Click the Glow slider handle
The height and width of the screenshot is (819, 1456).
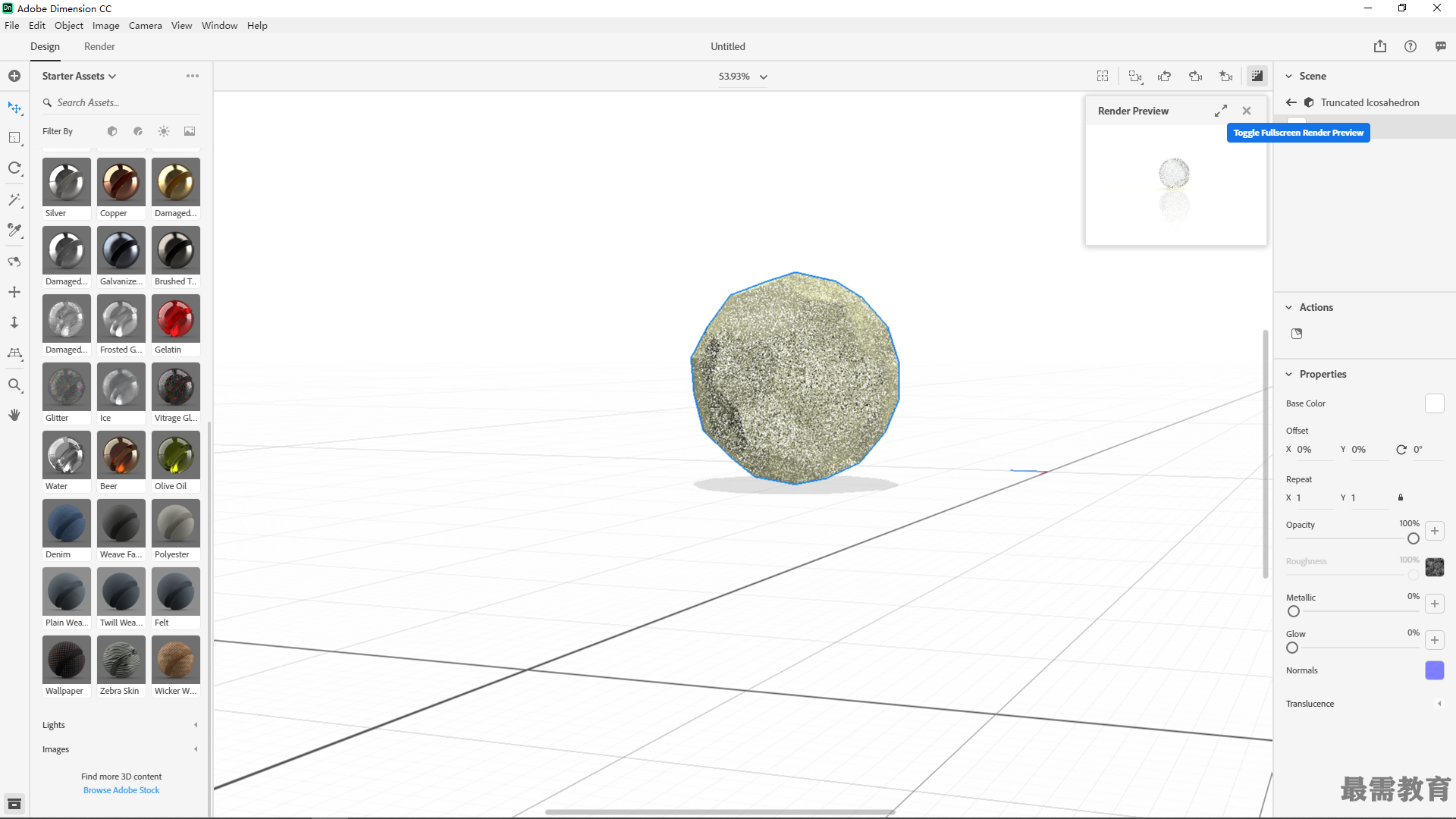1292,648
